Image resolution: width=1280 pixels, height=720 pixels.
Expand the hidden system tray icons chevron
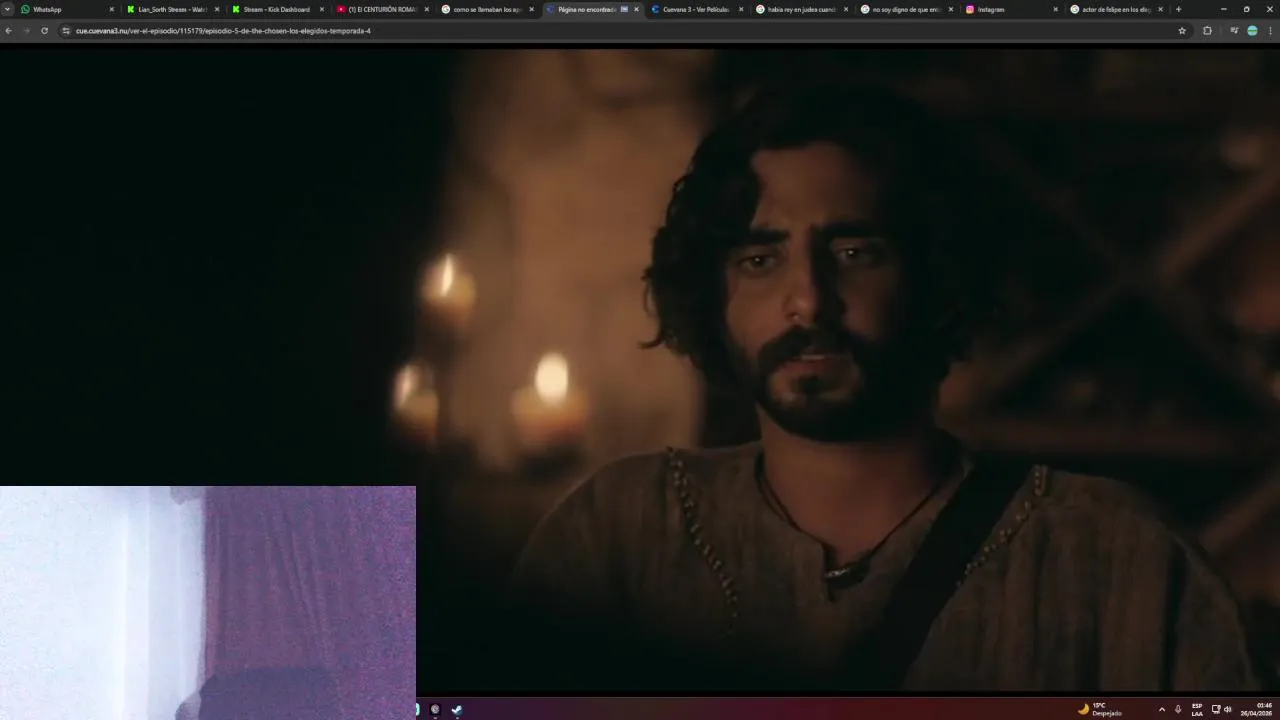1162,710
